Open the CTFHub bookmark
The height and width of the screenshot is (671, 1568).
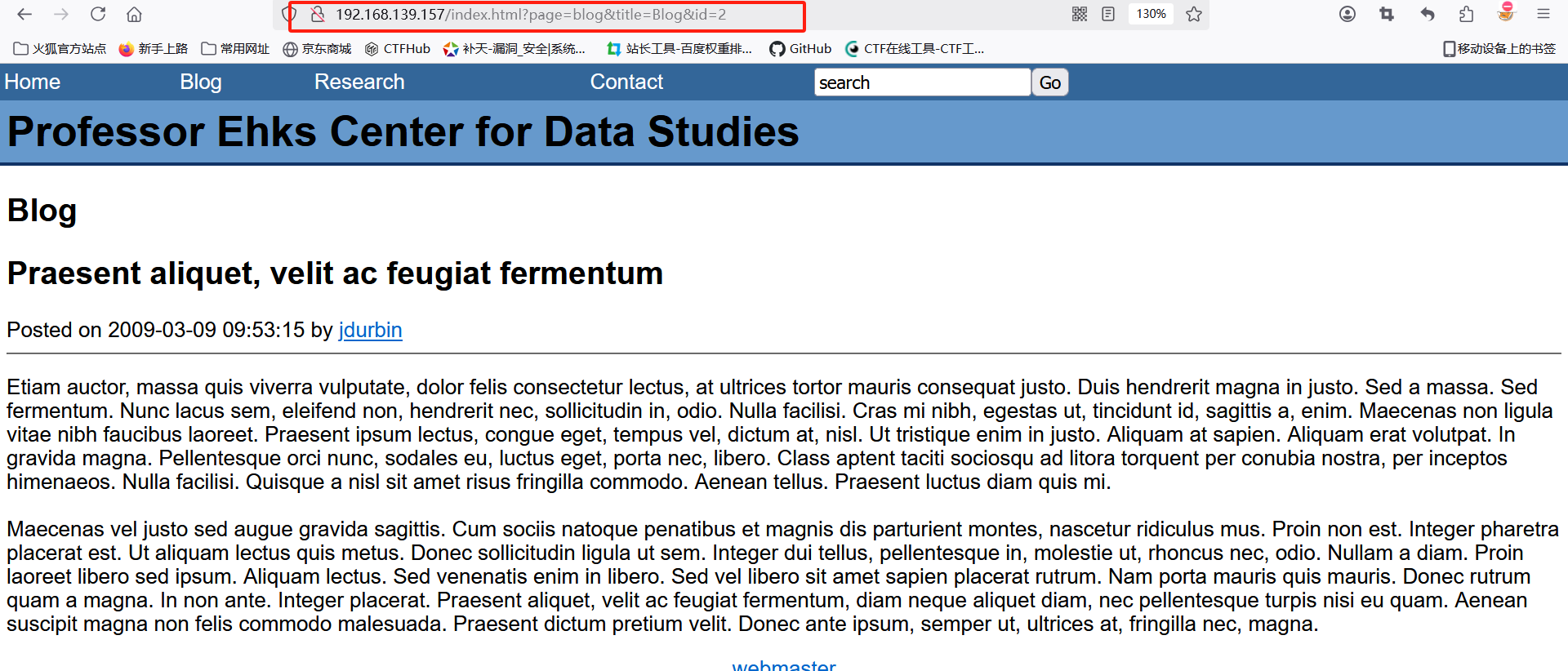(x=398, y=49)
